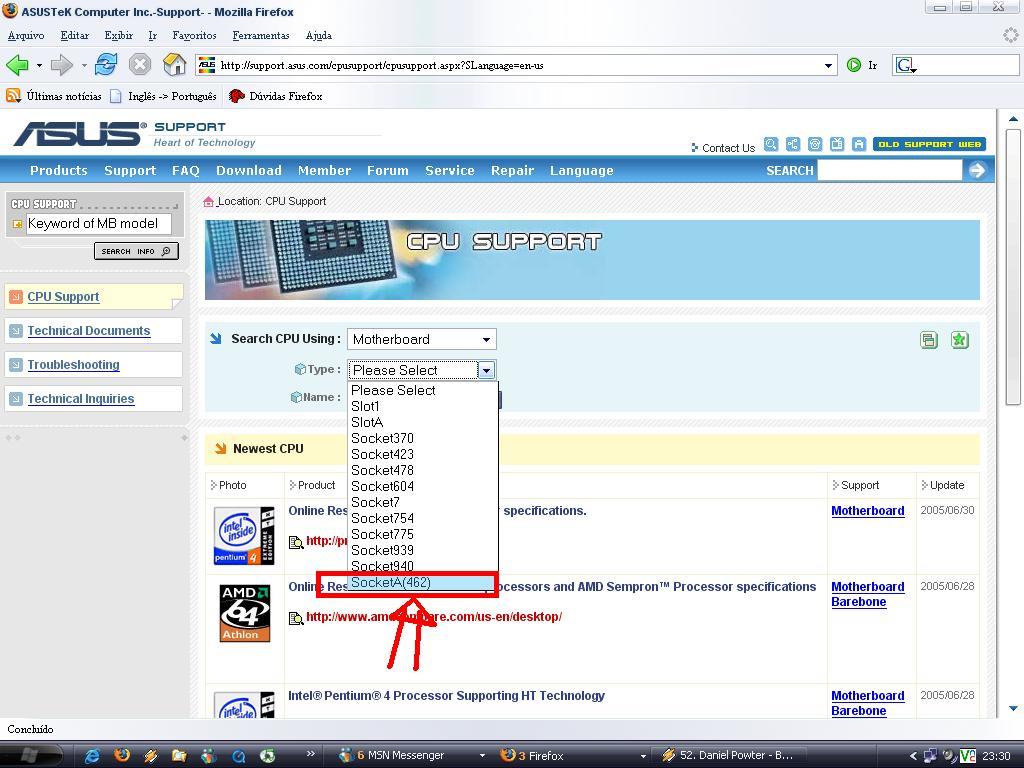This screenshot has height=768, width=1024.
Task: Open the Products navigation tab
Action: tap(59, 170)
